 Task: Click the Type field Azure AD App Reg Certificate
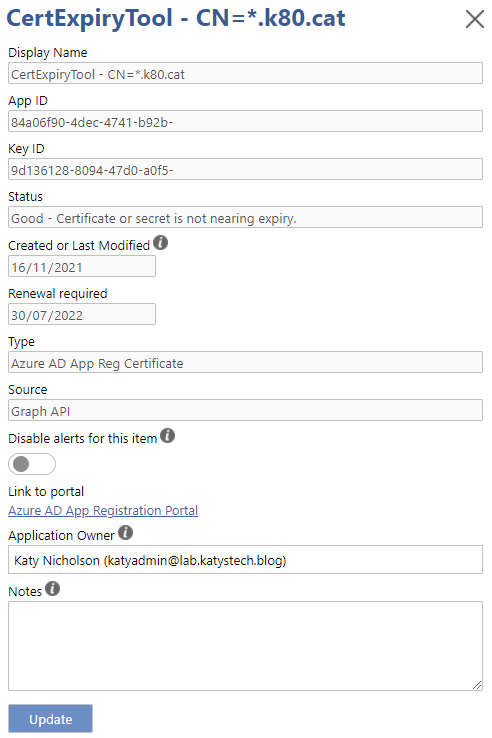pyautogui.click(x=245, y=362)
